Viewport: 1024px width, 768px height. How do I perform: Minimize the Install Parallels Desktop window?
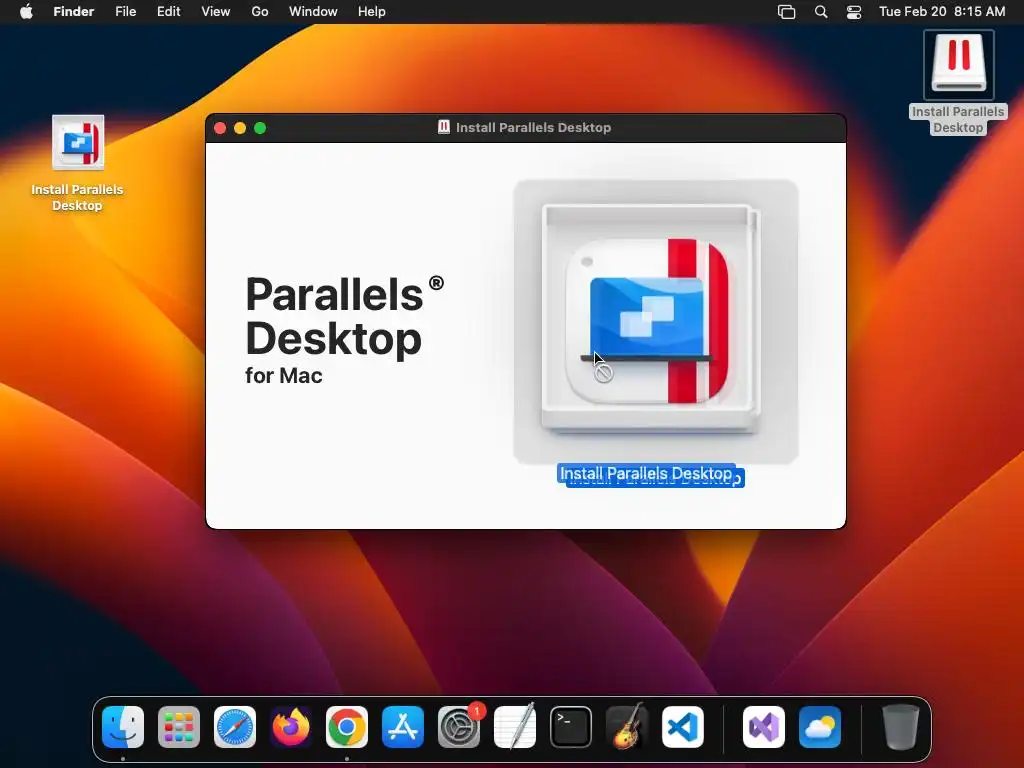click(240, 128)
